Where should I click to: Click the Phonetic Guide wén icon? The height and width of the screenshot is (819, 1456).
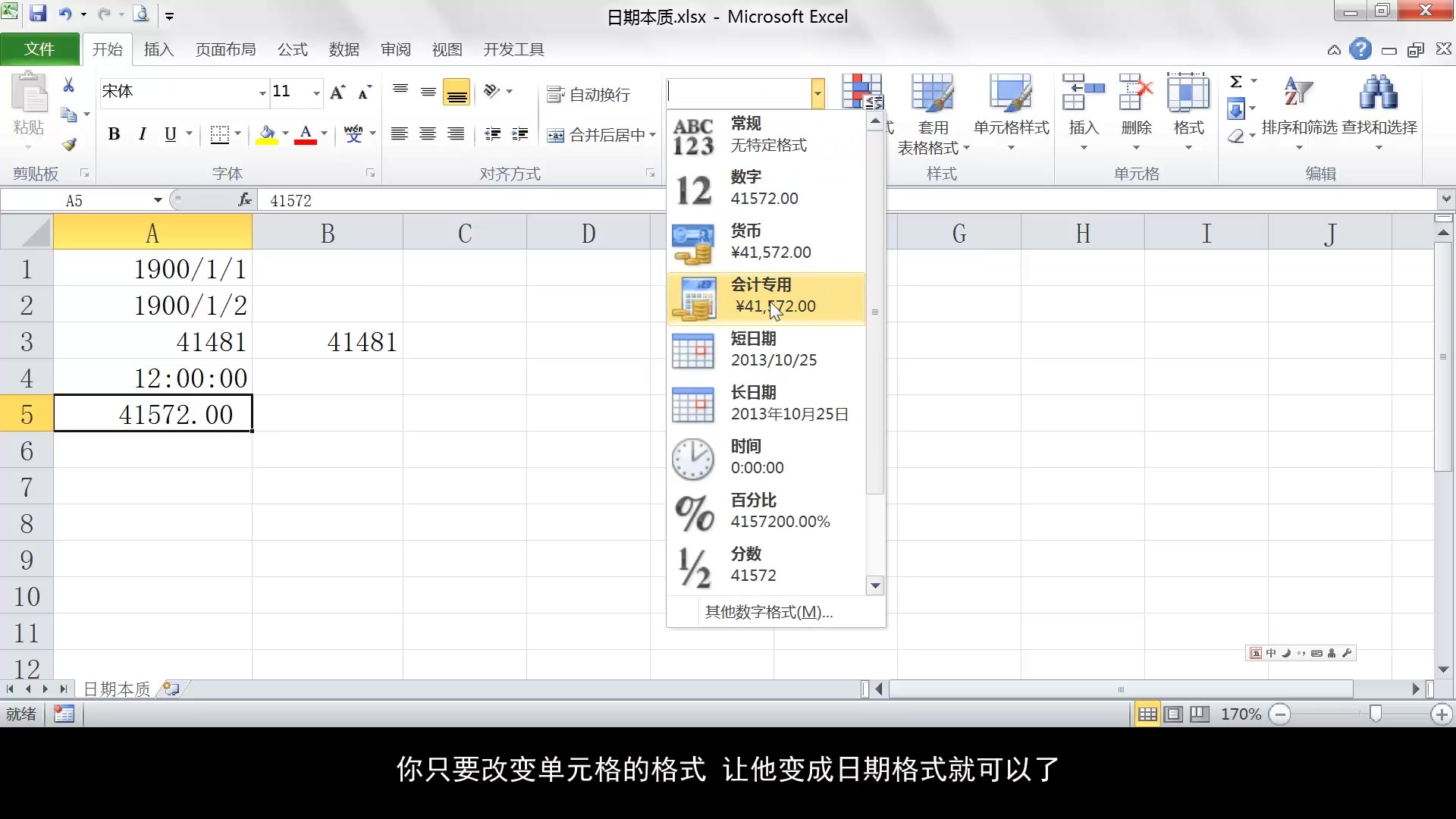353,134
